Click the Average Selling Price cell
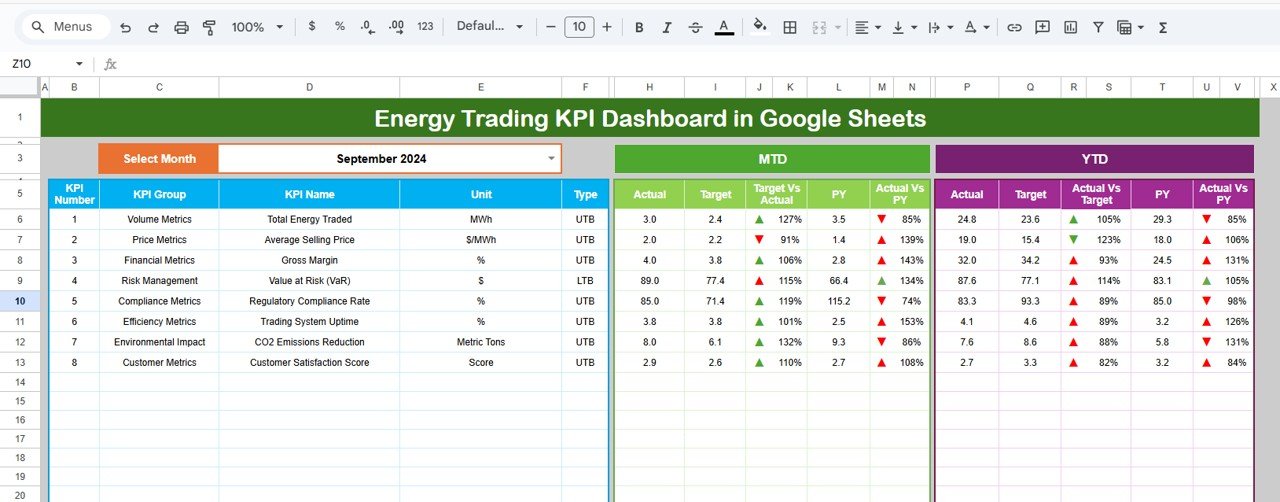The width and height of the screenshot is (1280, 502). tap(309, 240)
